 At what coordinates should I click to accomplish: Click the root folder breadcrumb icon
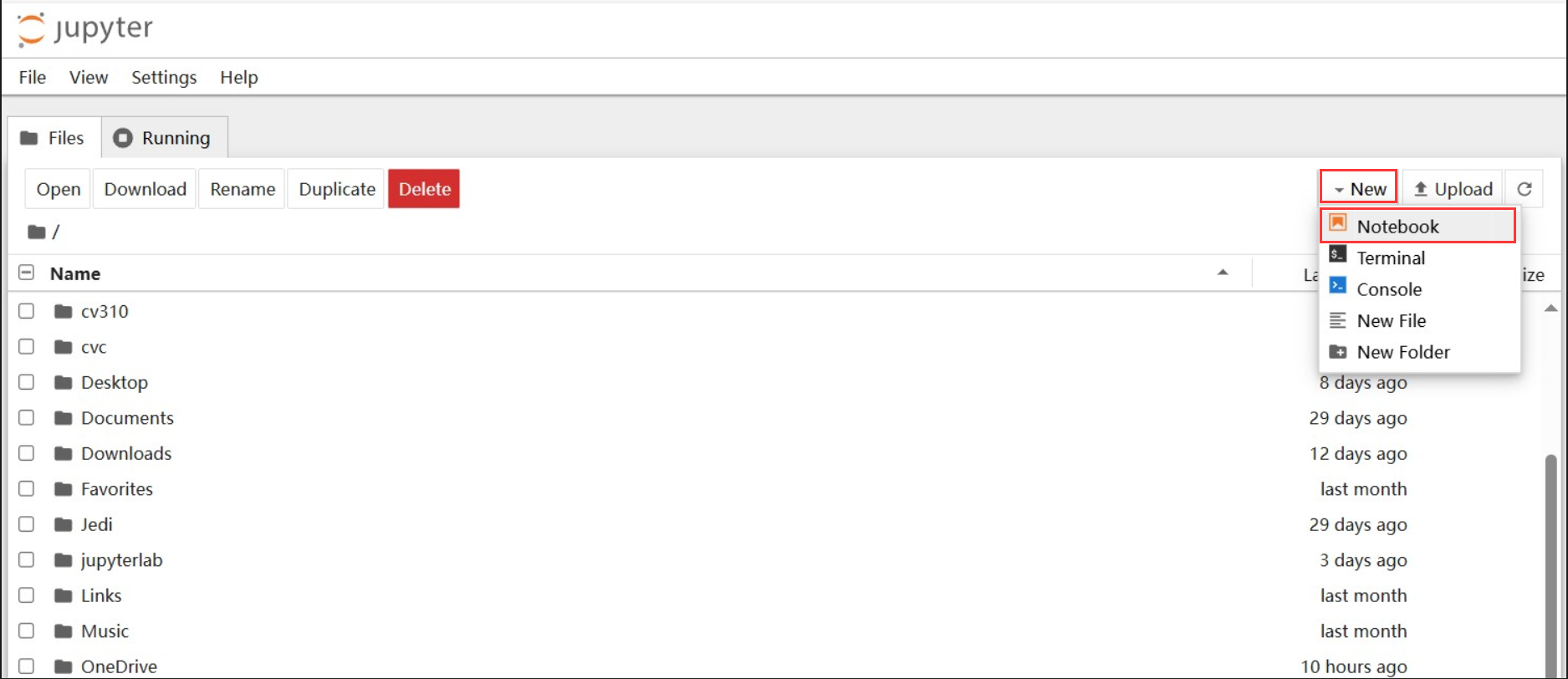[x=36, y=232]
